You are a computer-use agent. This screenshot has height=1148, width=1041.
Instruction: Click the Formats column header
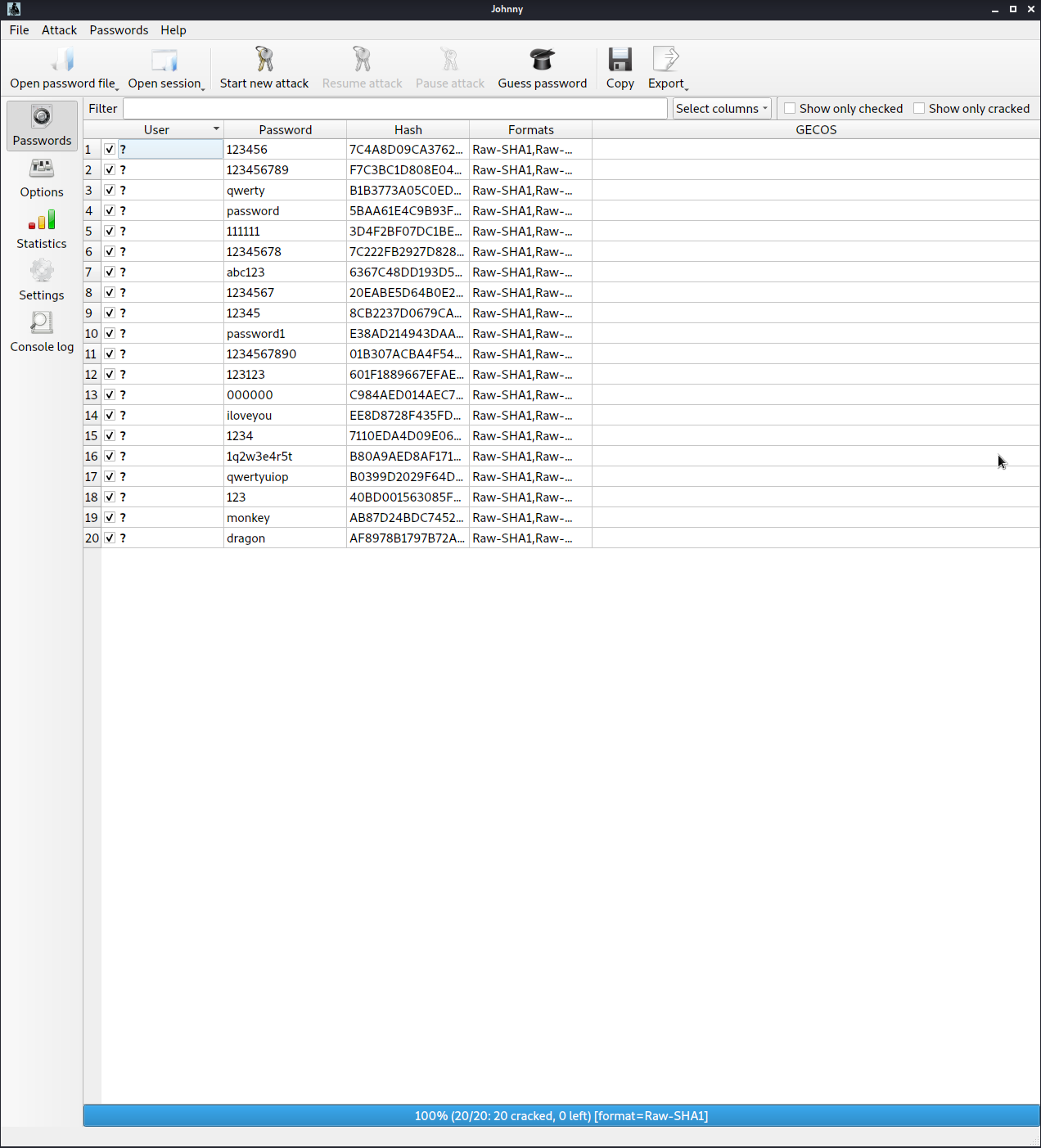pyautogui.click(x=531, y=129)
